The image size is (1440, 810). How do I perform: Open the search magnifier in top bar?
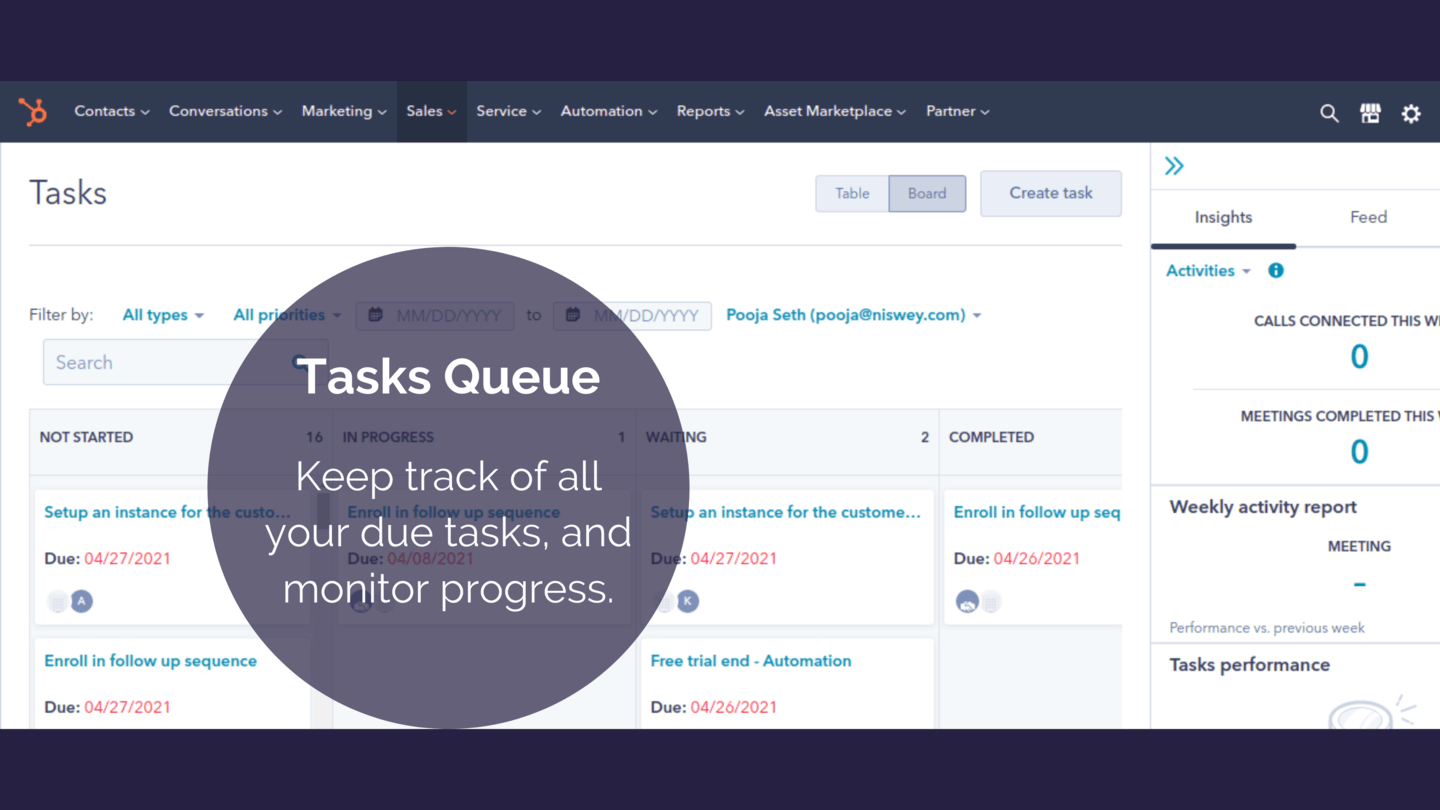1328,113
